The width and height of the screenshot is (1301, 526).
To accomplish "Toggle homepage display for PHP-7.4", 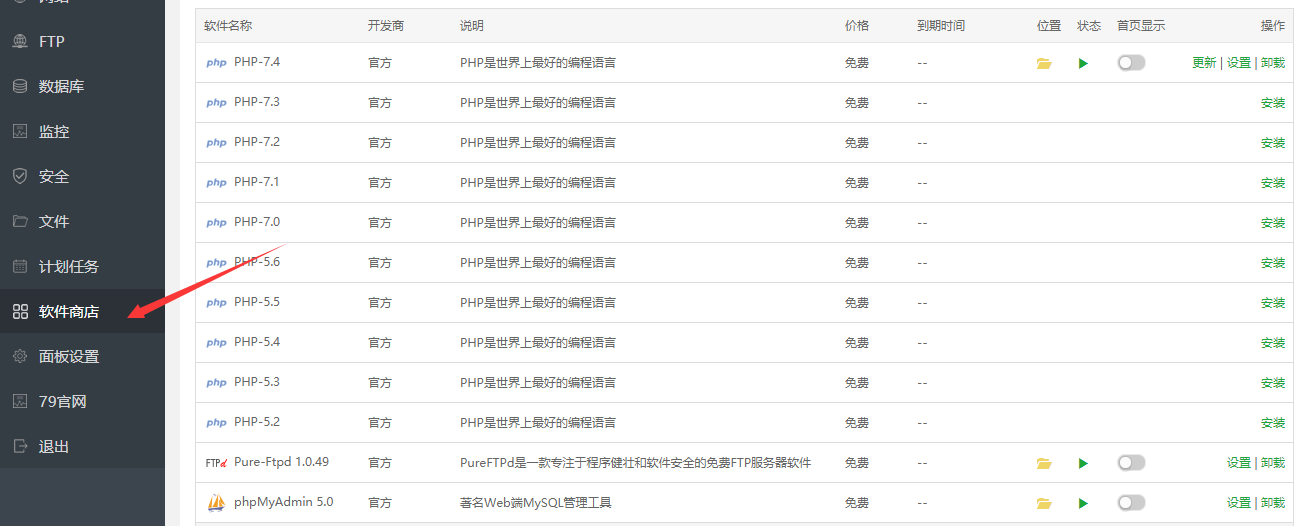I will click(1131, 63).
